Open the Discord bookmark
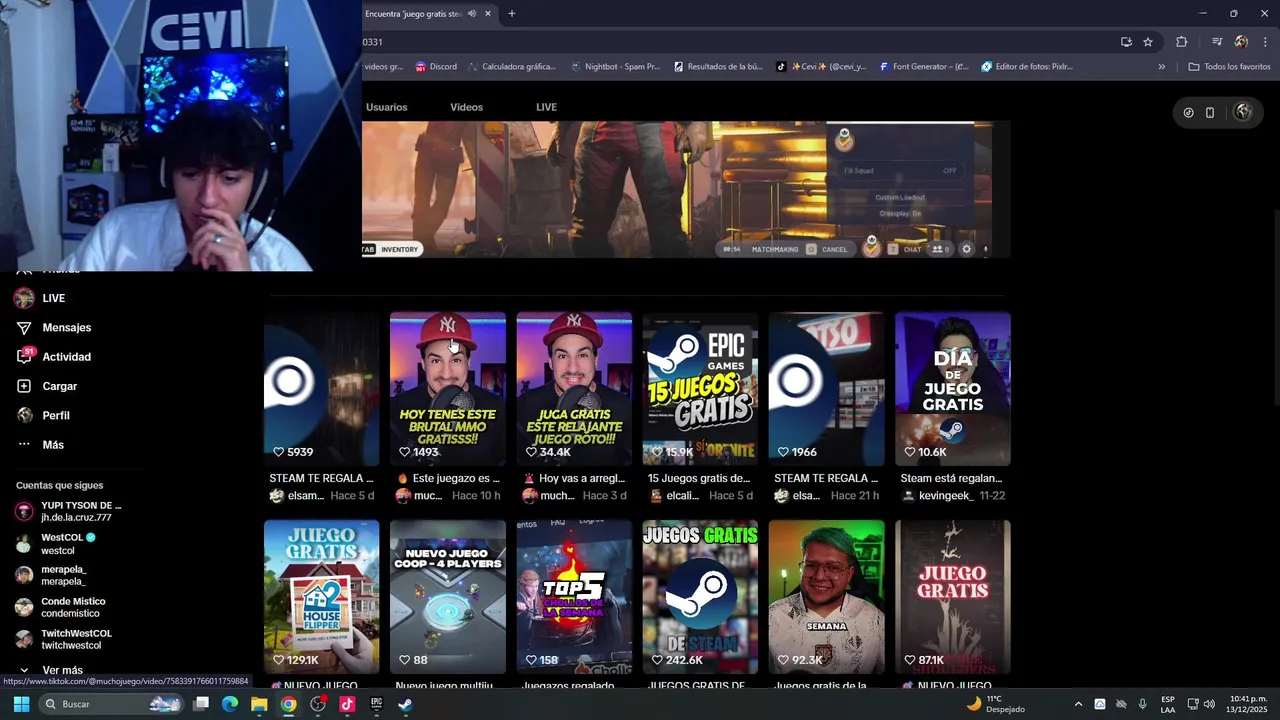The width and height of the screenshot is (1280, 720). pyautogui.click(x=436, y=67)
